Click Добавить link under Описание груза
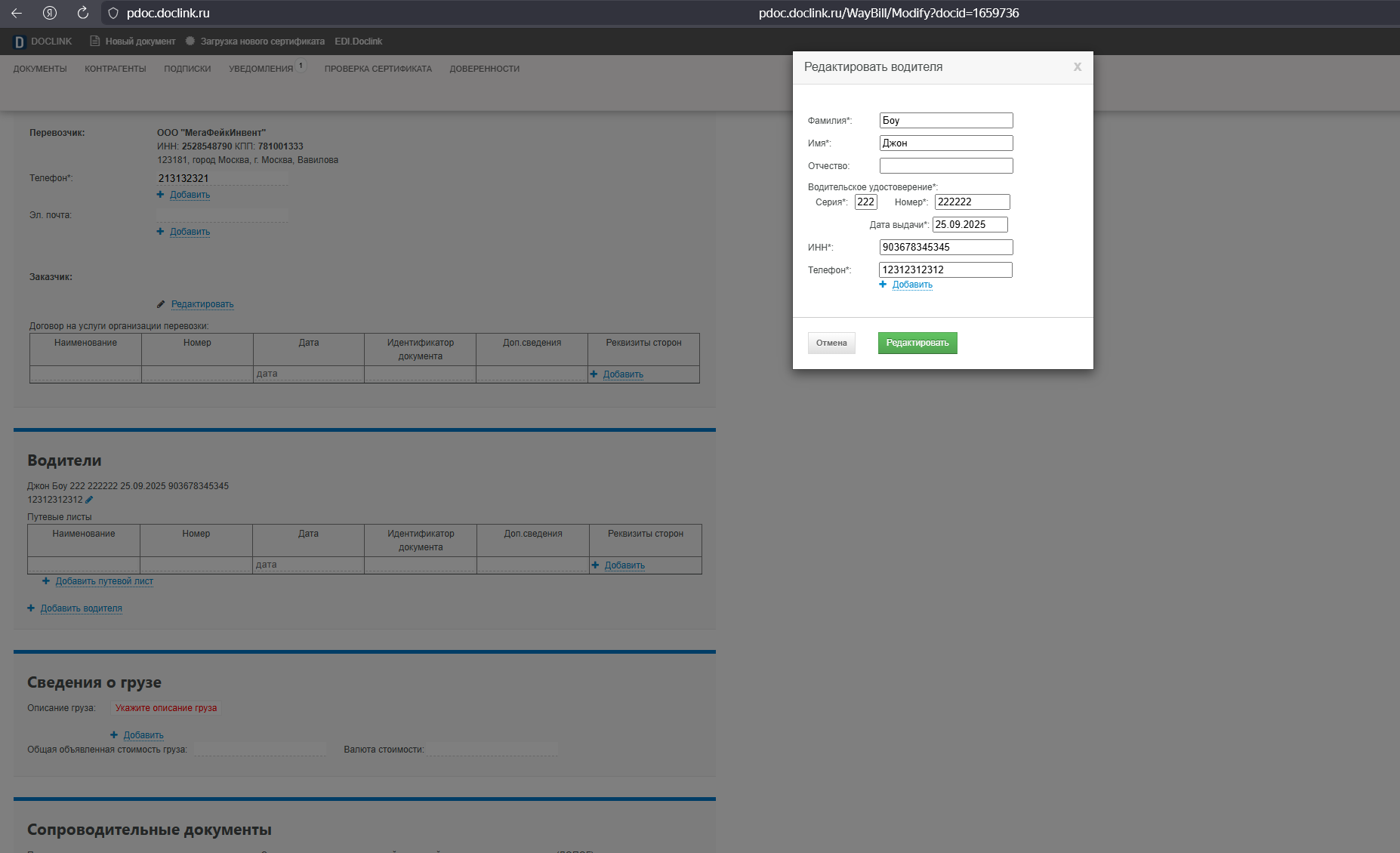Viewport: 1400px width, 853px height. click(143, 735)
